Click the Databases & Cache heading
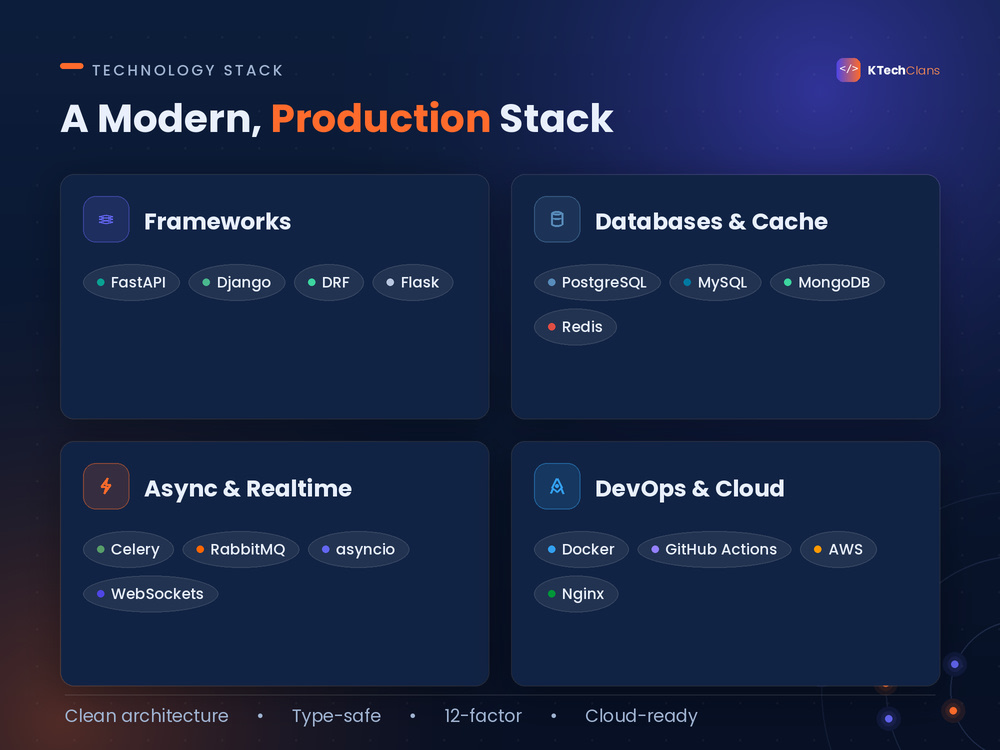This screenshot has width=1000, height=750. pos(711,221)
